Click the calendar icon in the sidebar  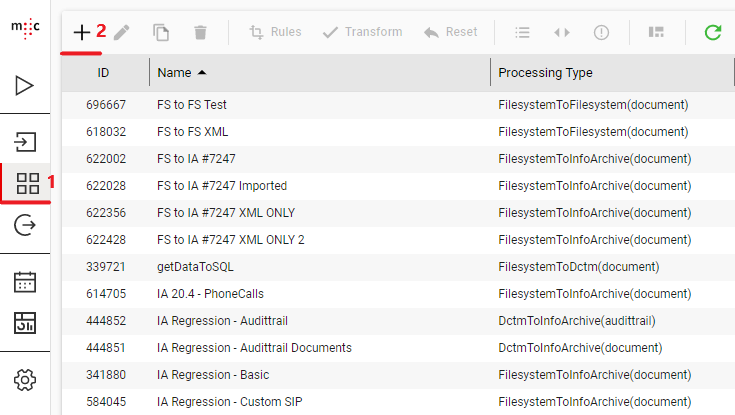[26, 282]
